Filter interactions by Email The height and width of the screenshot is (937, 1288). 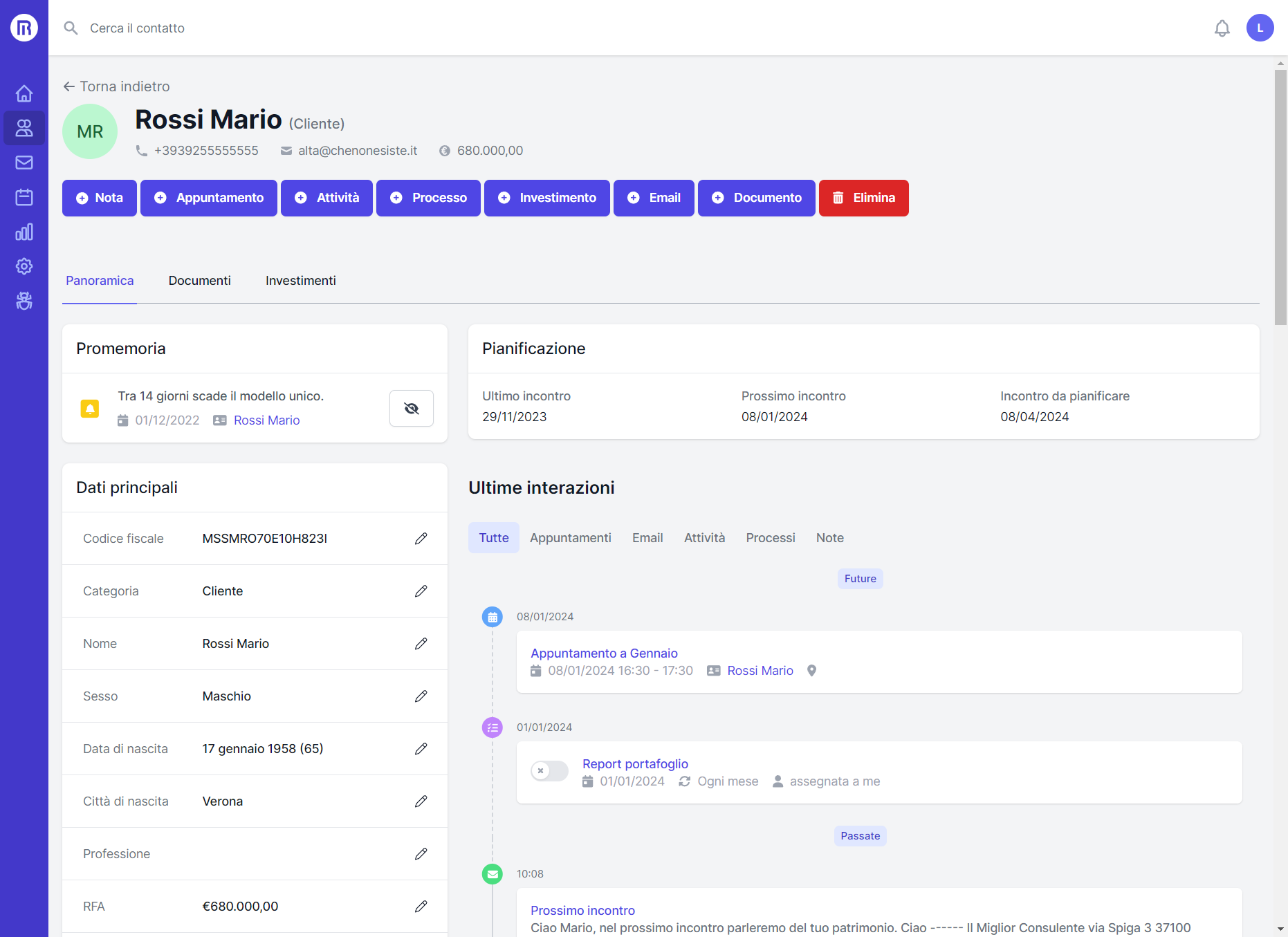647,538
